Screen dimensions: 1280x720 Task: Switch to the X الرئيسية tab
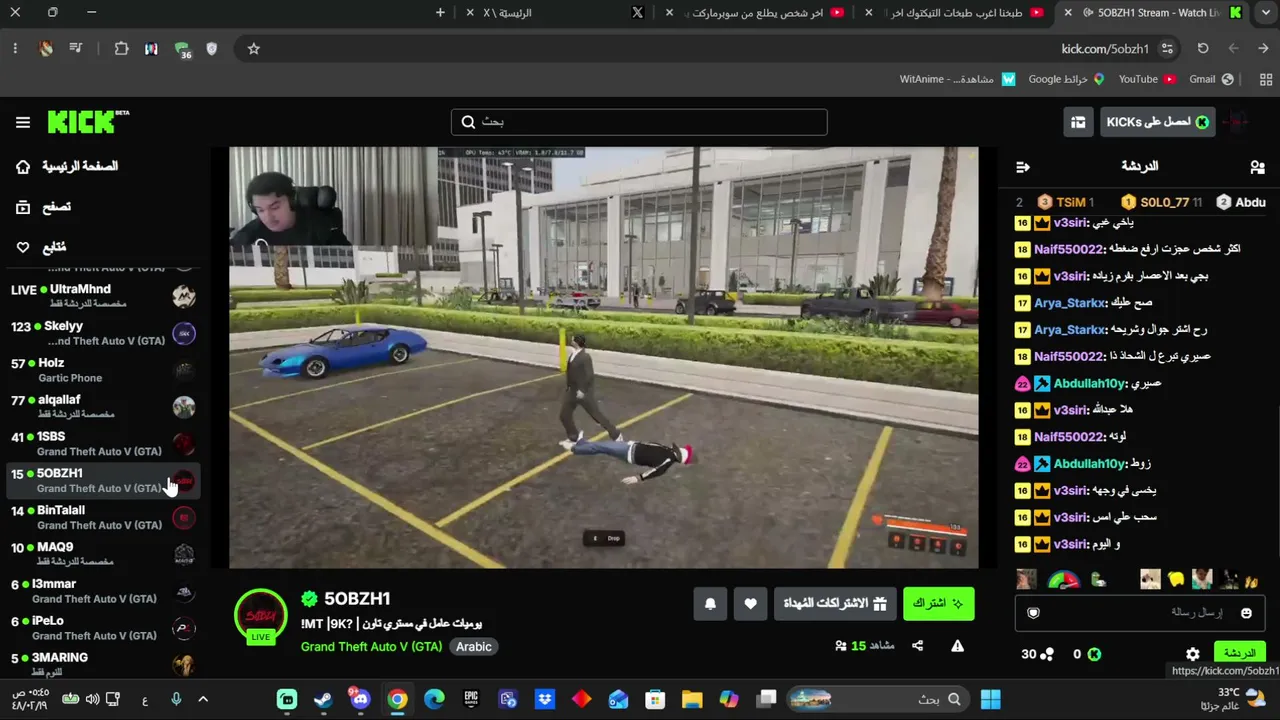(554, 13)
